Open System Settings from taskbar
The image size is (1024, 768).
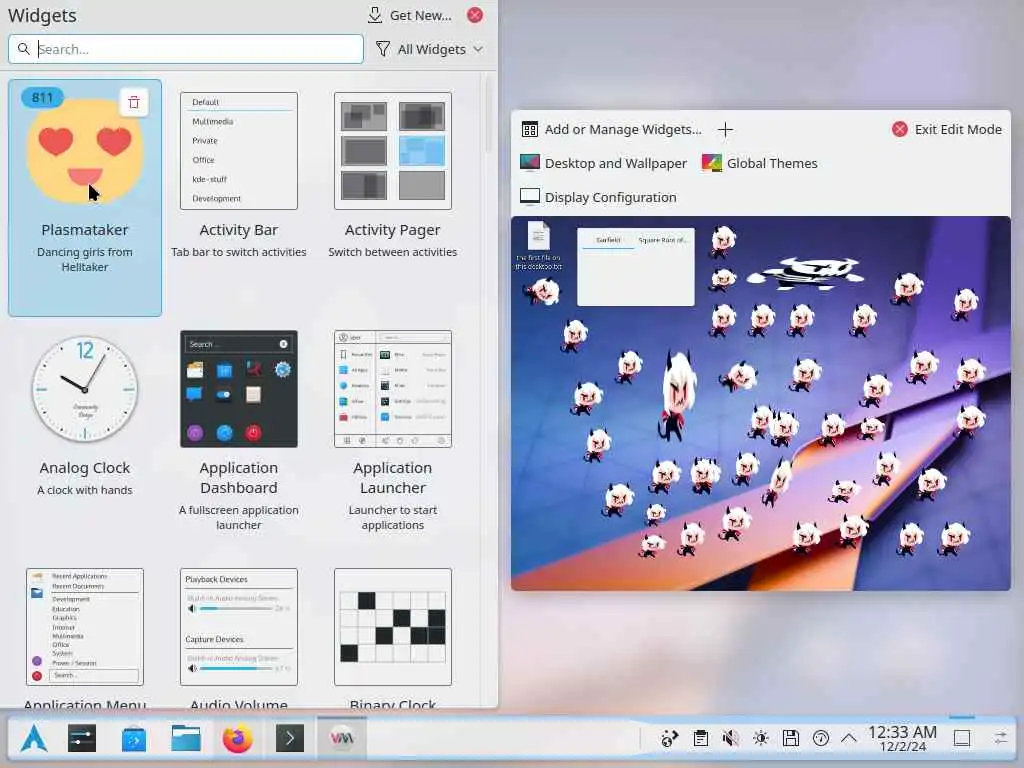coord(82,739)
